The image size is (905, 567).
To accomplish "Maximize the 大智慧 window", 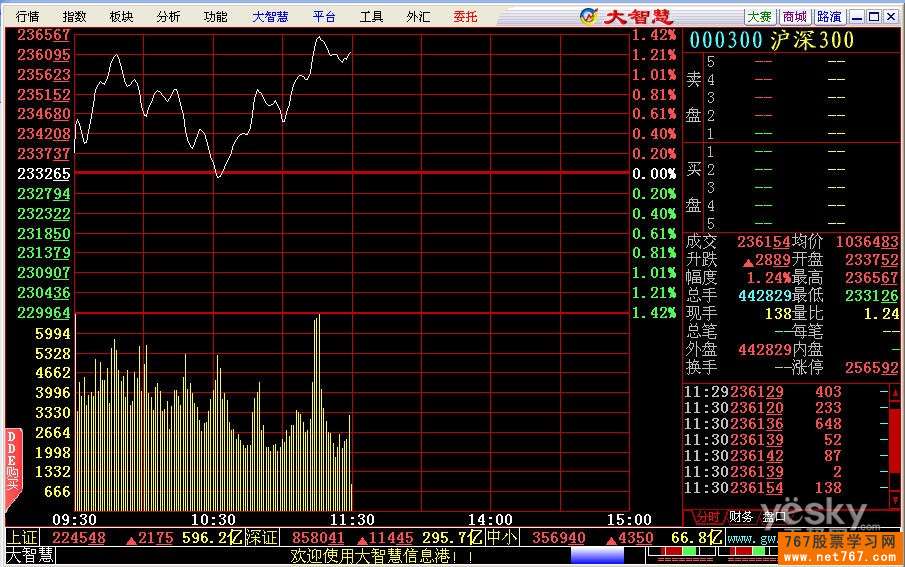I will pos(874,17).
